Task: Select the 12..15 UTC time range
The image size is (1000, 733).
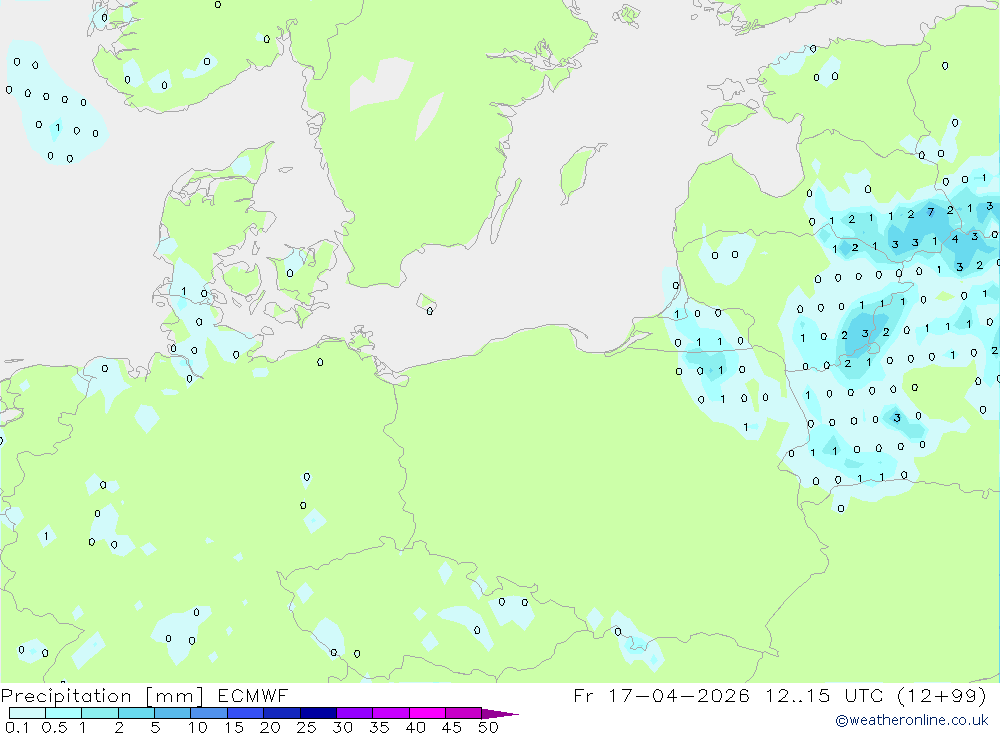Action: click(825, 695)
